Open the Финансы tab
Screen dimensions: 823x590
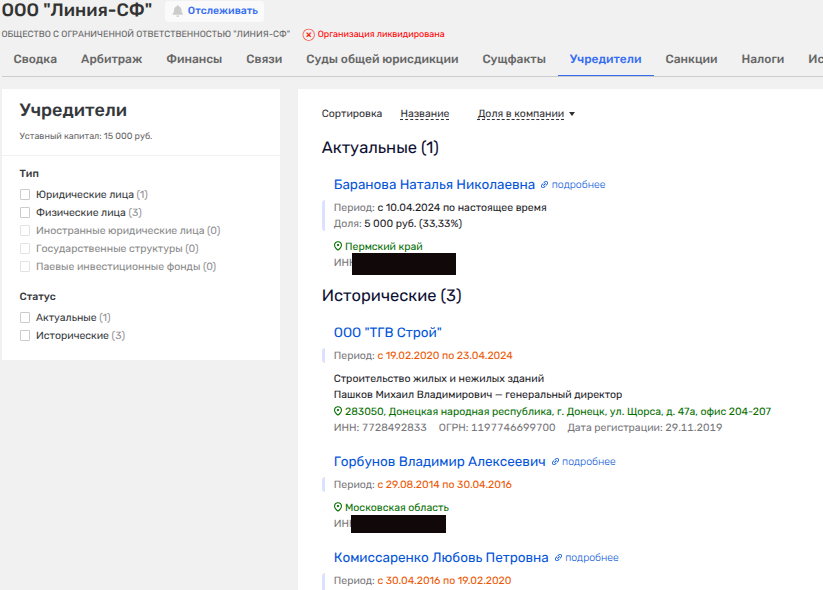pos(194,59)
